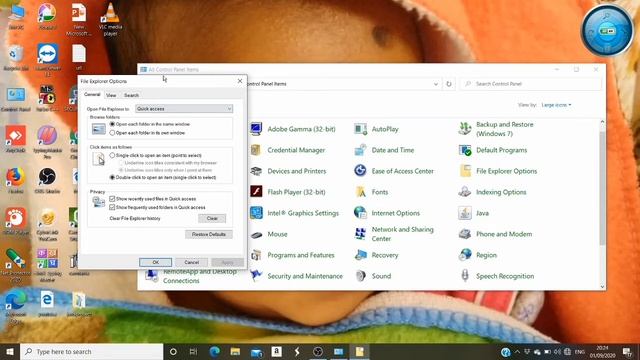640x360 pixels.
Task: Open Amazon from taskbar
Action: click(276, 352)
